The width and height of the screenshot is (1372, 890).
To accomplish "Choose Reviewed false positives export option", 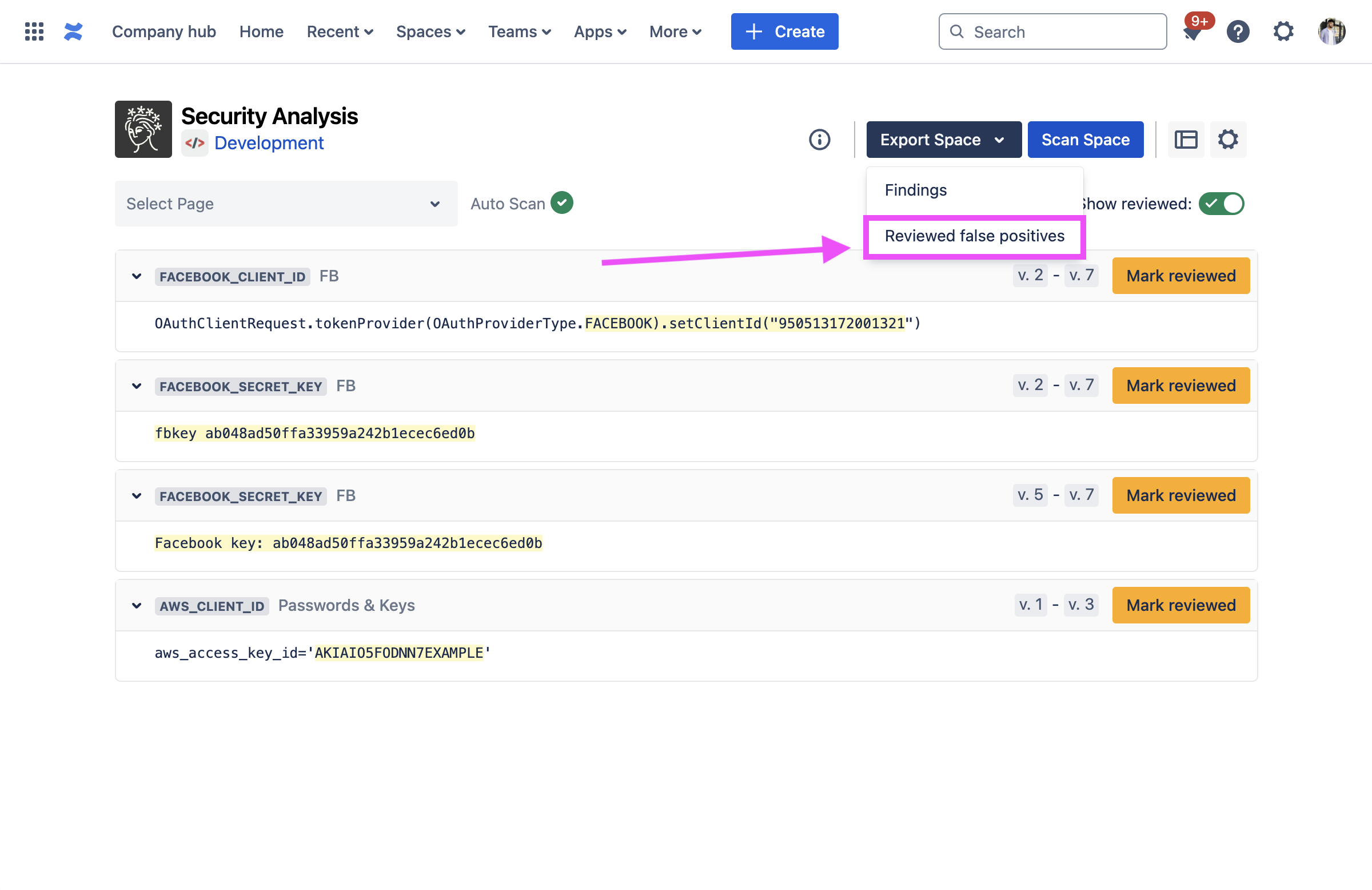I will 974,236.
